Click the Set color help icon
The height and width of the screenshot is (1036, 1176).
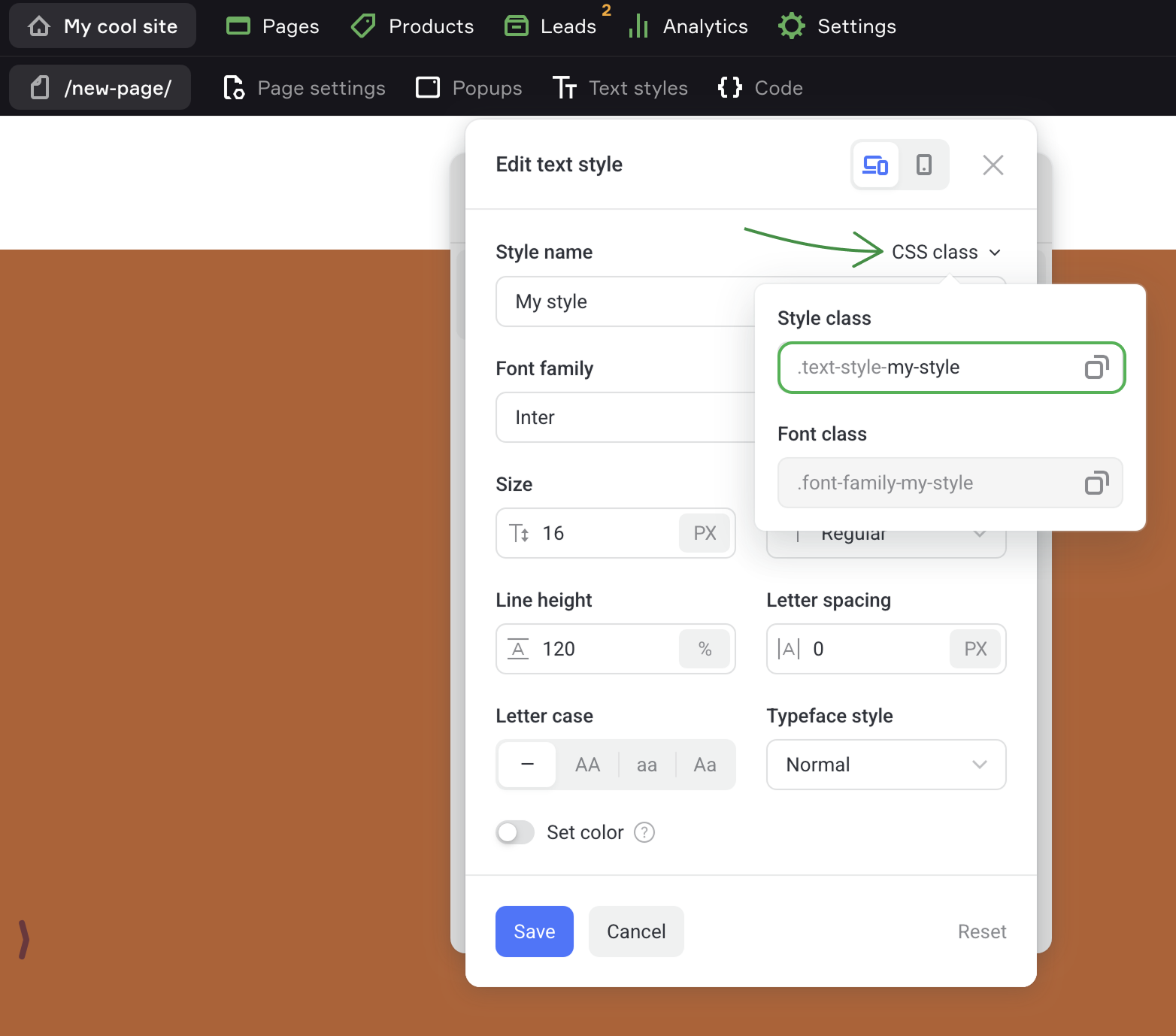tap(644, 832)
